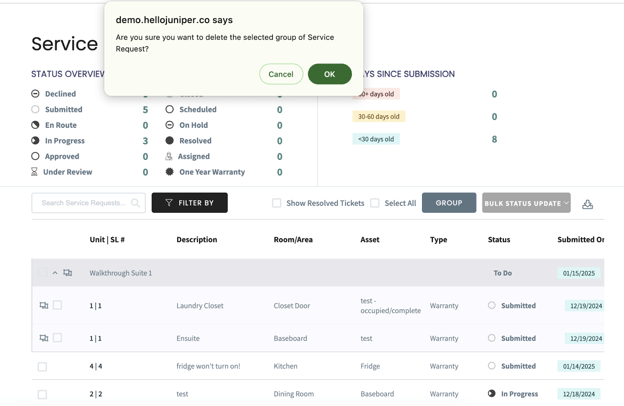Select the Dining Room test row checkbox
624x406 pixels.
(x=42, y=394)
